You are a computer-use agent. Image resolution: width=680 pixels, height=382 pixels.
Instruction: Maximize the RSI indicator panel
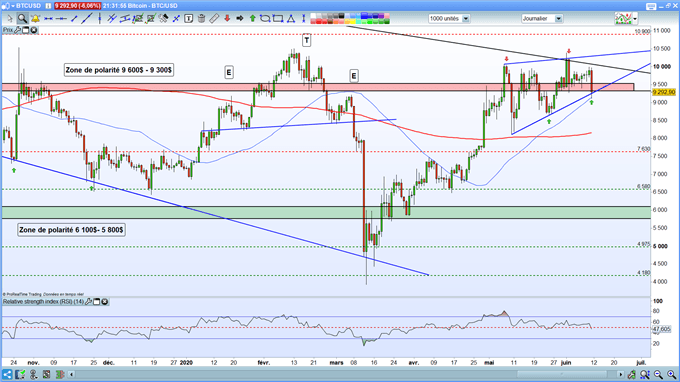tap(97, 301)
